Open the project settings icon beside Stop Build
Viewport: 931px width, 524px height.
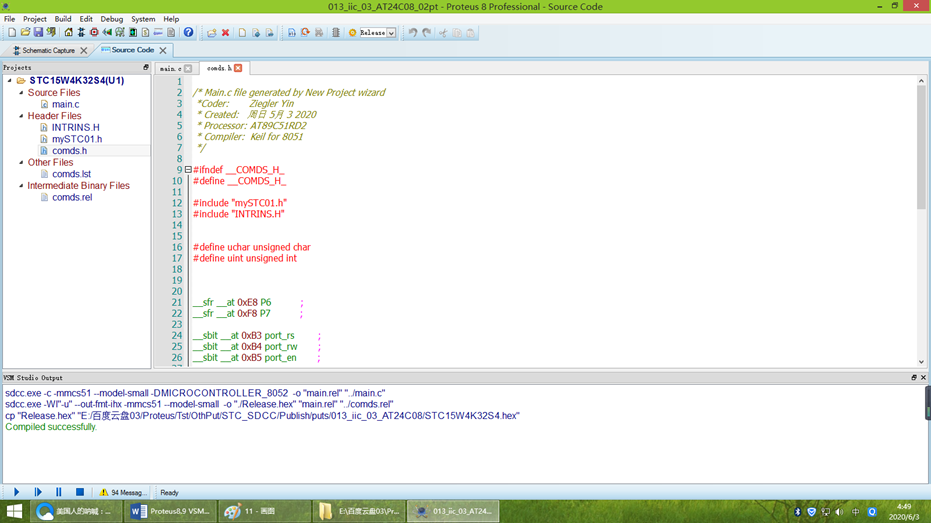[x=336, y=33]
